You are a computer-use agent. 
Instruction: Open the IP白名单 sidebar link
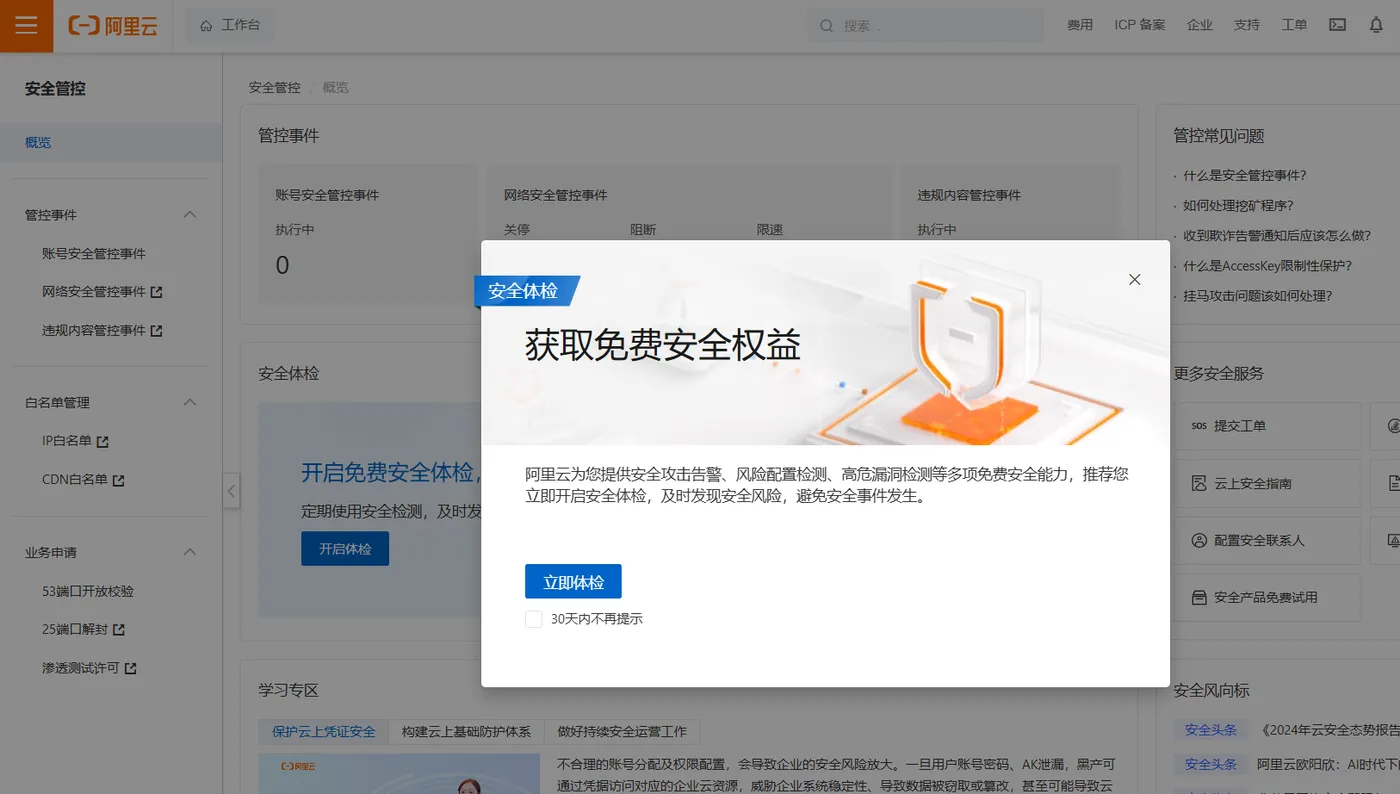click(75, 441)
